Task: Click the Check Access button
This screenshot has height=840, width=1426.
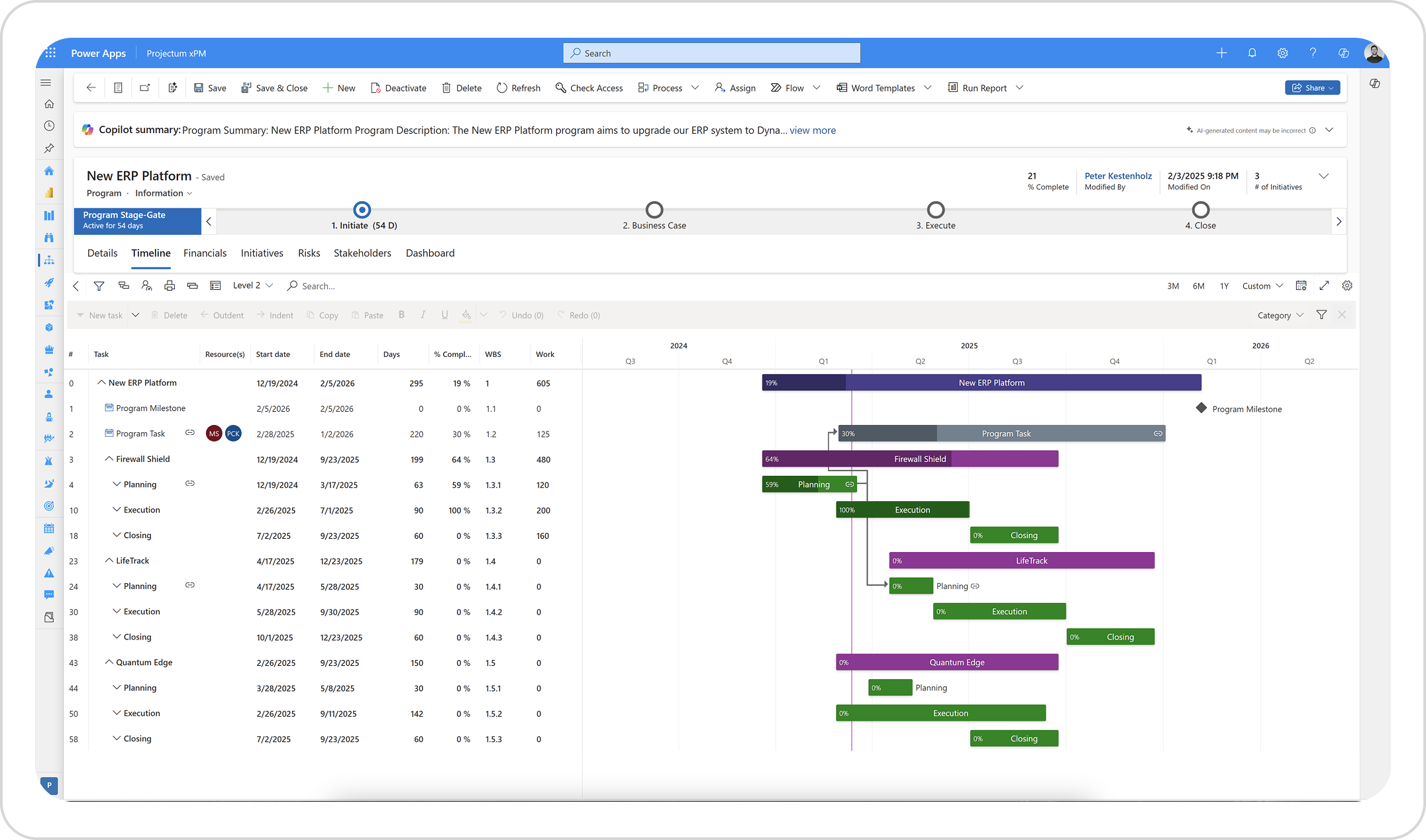Action: click(x=589, y=87)
